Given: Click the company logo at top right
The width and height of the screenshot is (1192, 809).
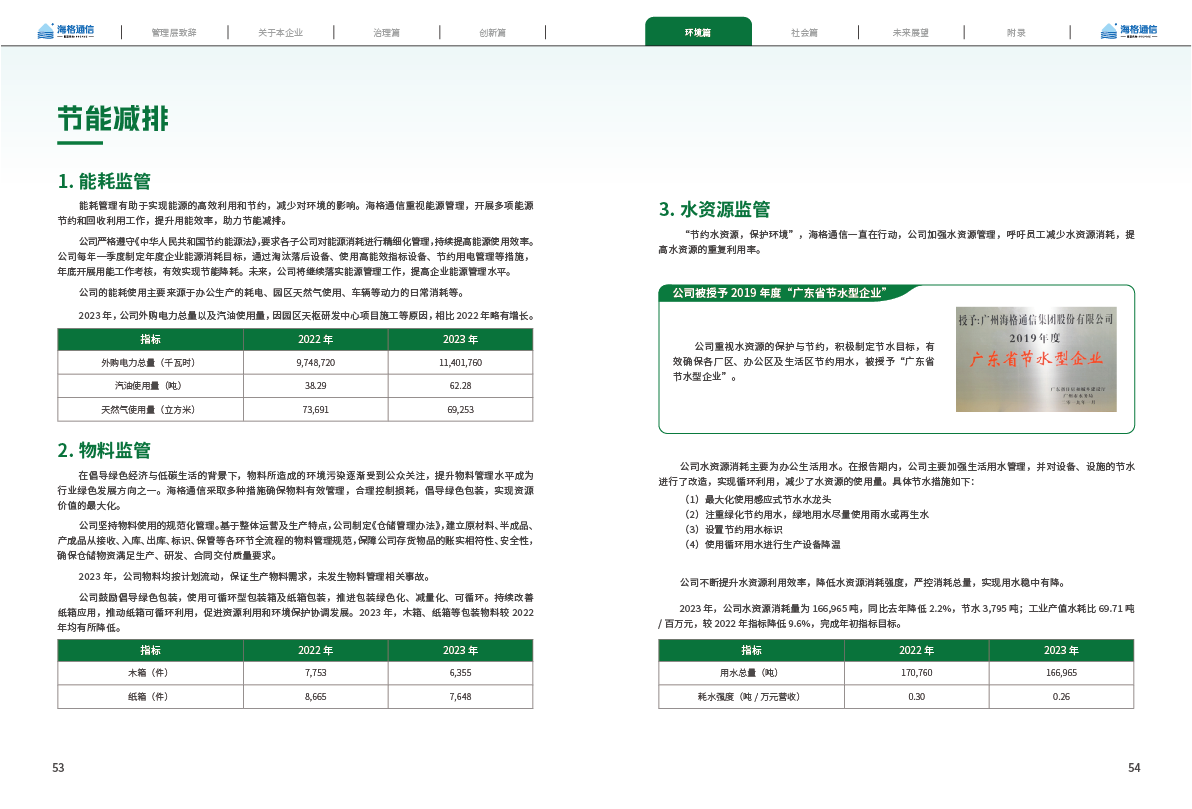Looking at the screenshot, I should coord(1127,31).
